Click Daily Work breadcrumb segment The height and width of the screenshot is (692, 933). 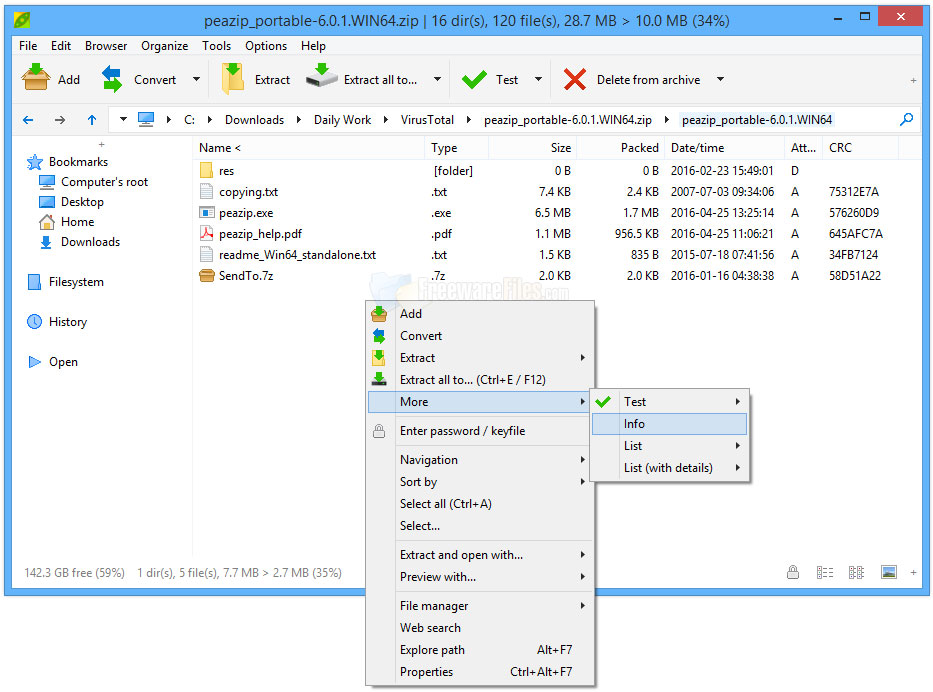point(342,120)
